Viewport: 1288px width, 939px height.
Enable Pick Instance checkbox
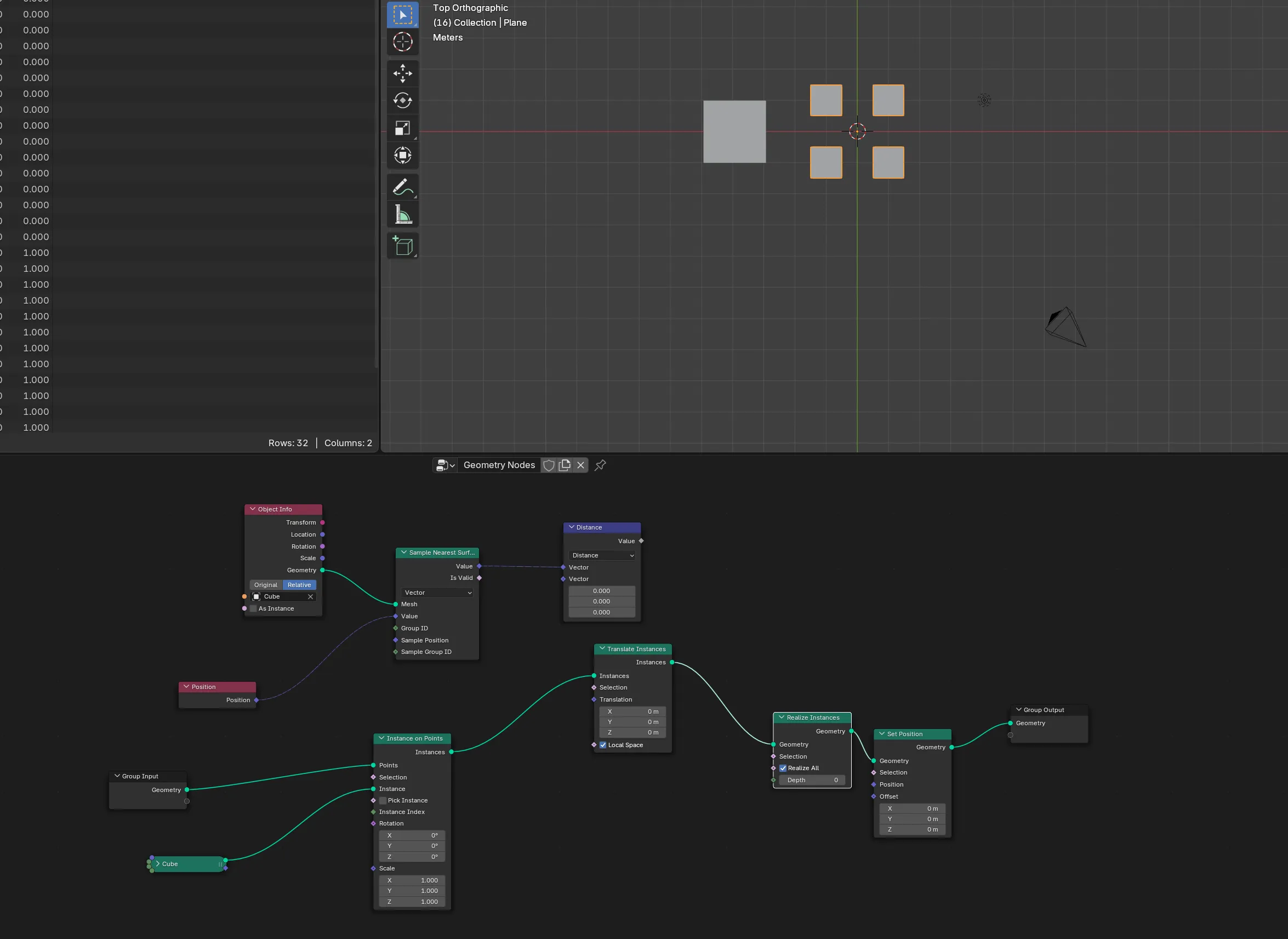point(383,801)
